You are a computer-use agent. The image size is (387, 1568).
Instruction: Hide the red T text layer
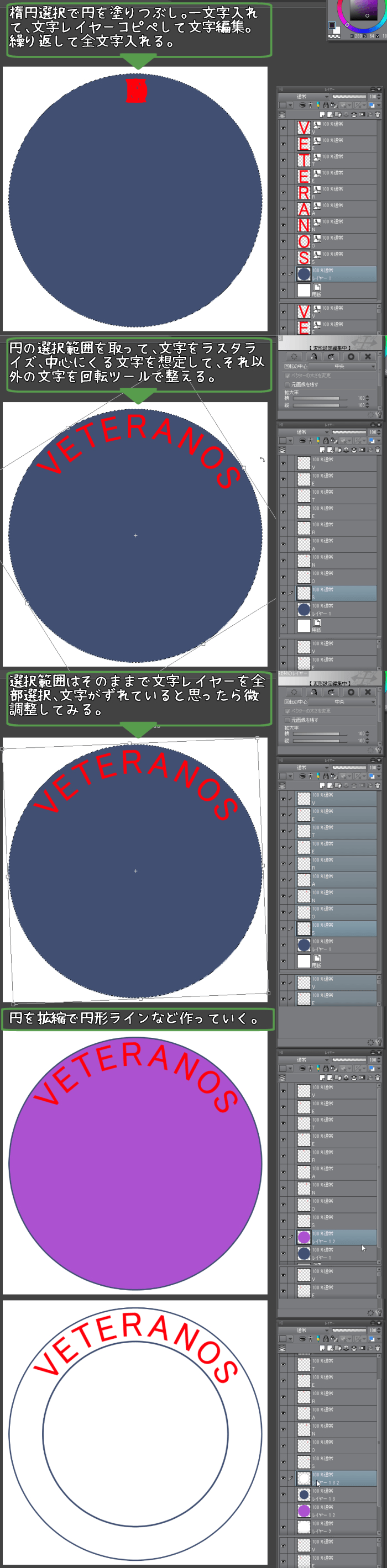[x=283, y=161]
